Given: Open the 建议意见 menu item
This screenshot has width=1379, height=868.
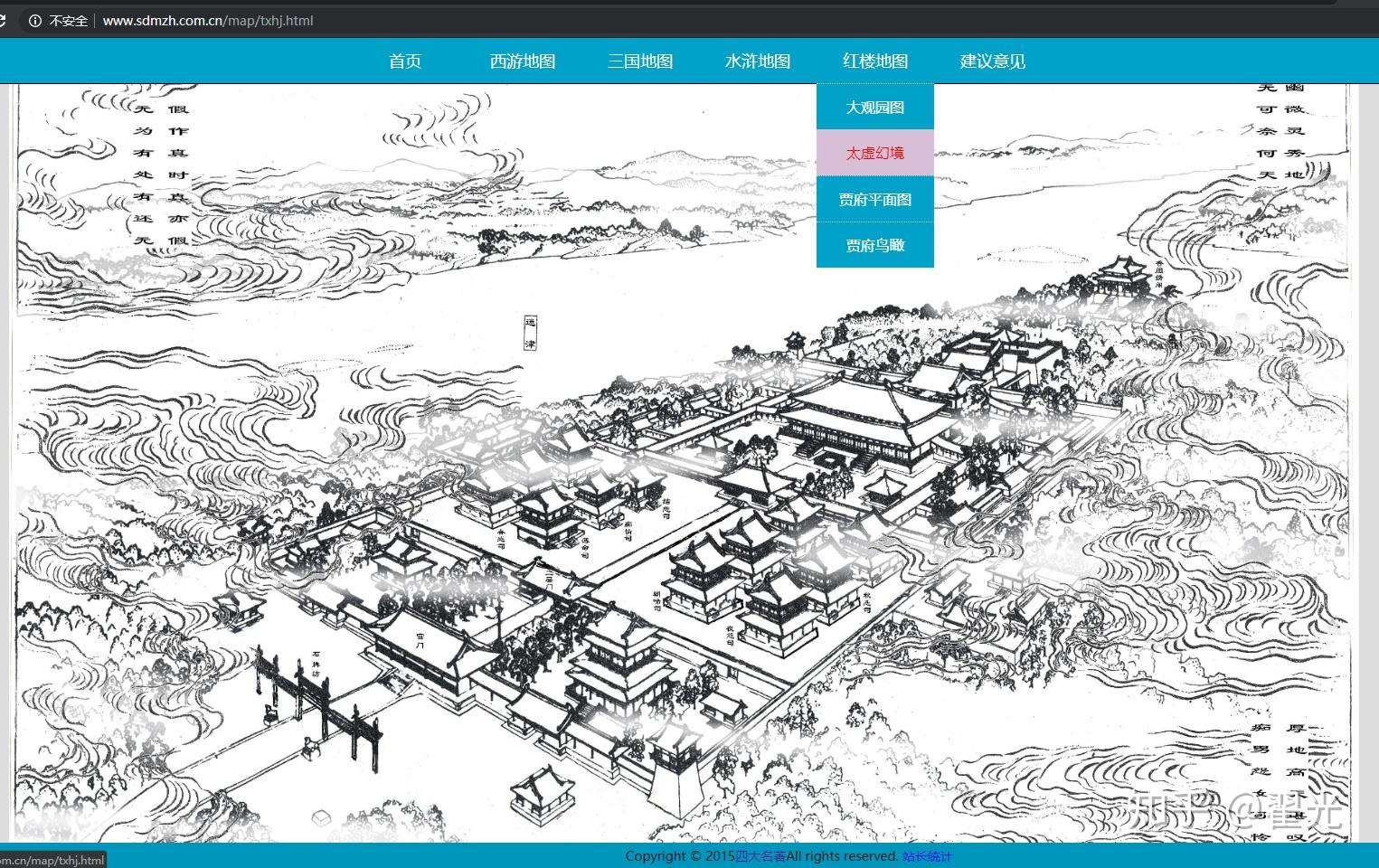Looking at the screenshot, I should pos(993,61).
